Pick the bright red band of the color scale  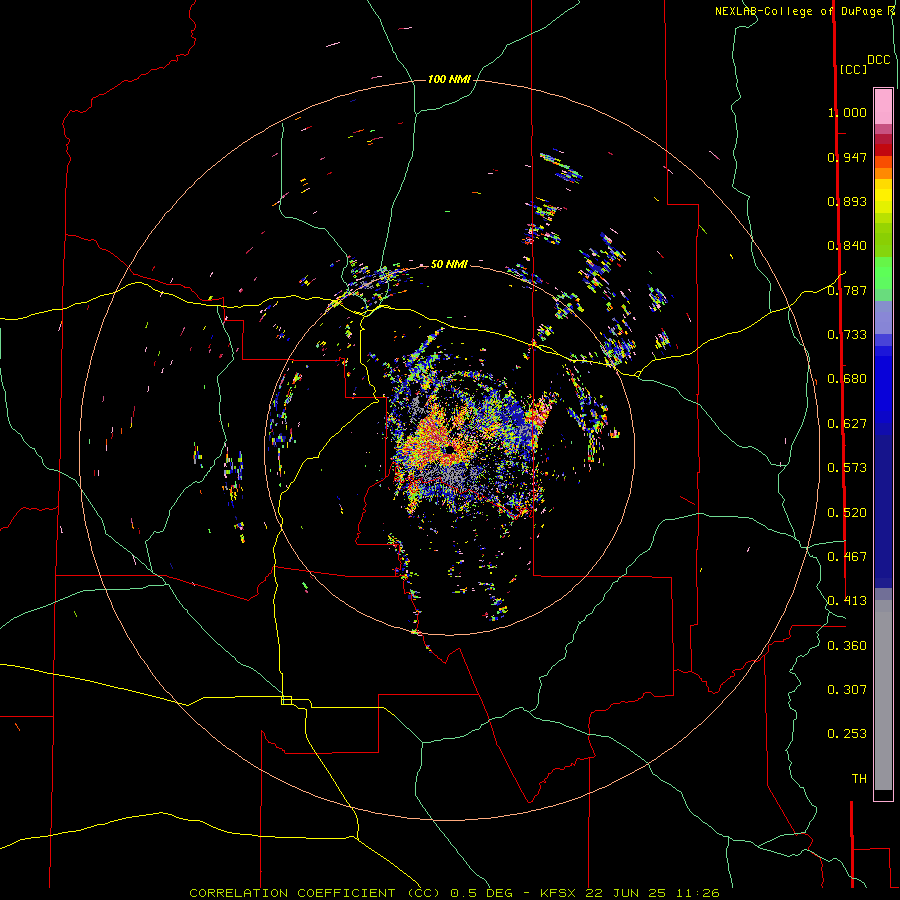click(x=883, y=150)
